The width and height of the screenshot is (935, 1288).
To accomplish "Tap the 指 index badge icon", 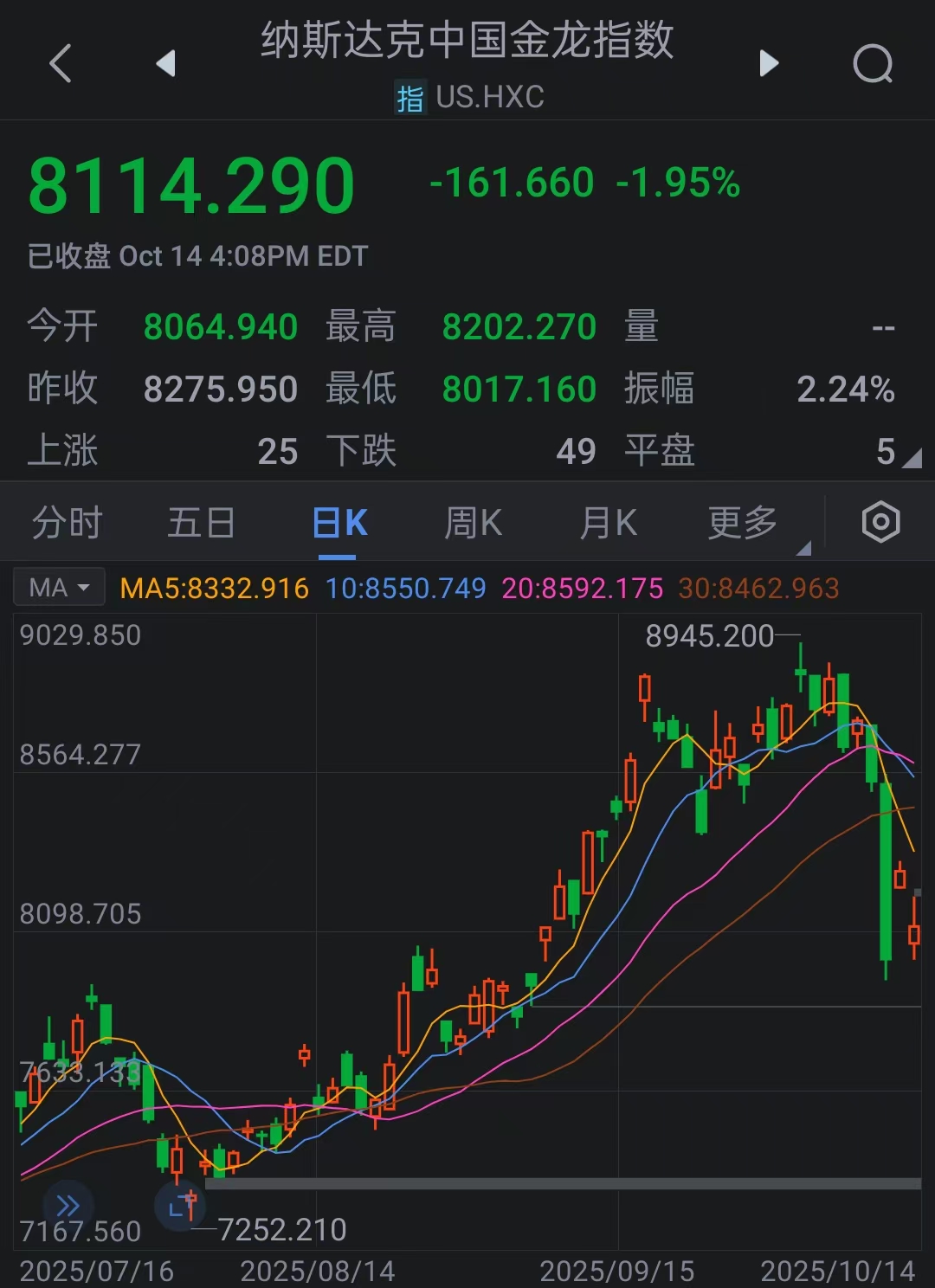I will tap(410, 98).
